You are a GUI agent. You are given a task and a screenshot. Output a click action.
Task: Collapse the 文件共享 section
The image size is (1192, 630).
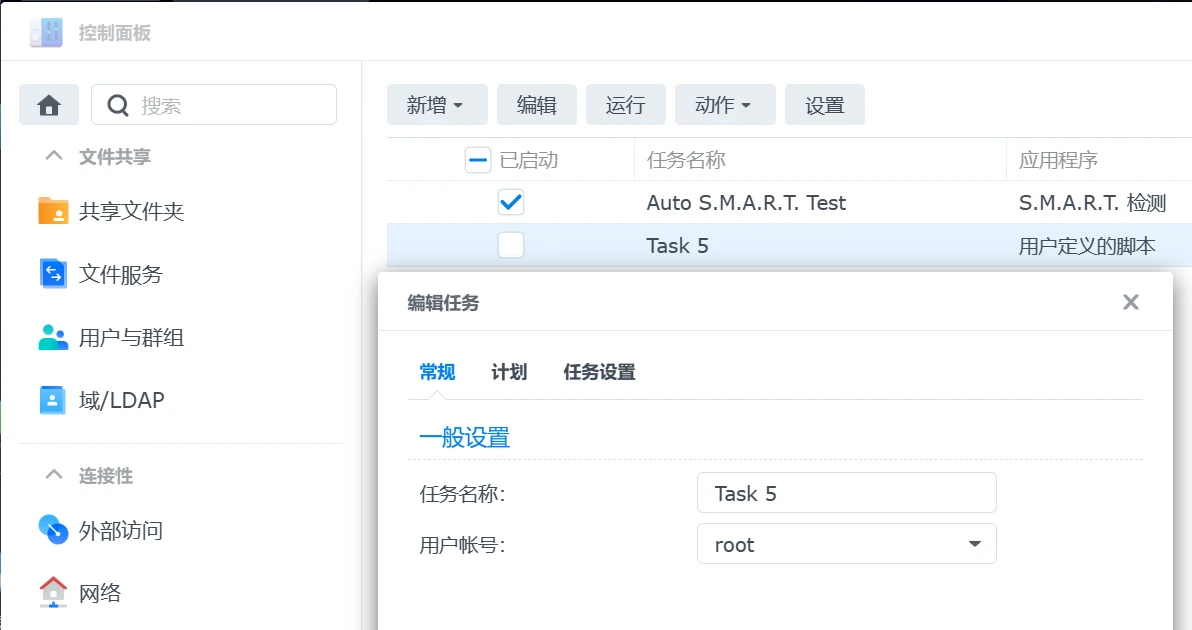click(x=53, y=157)
